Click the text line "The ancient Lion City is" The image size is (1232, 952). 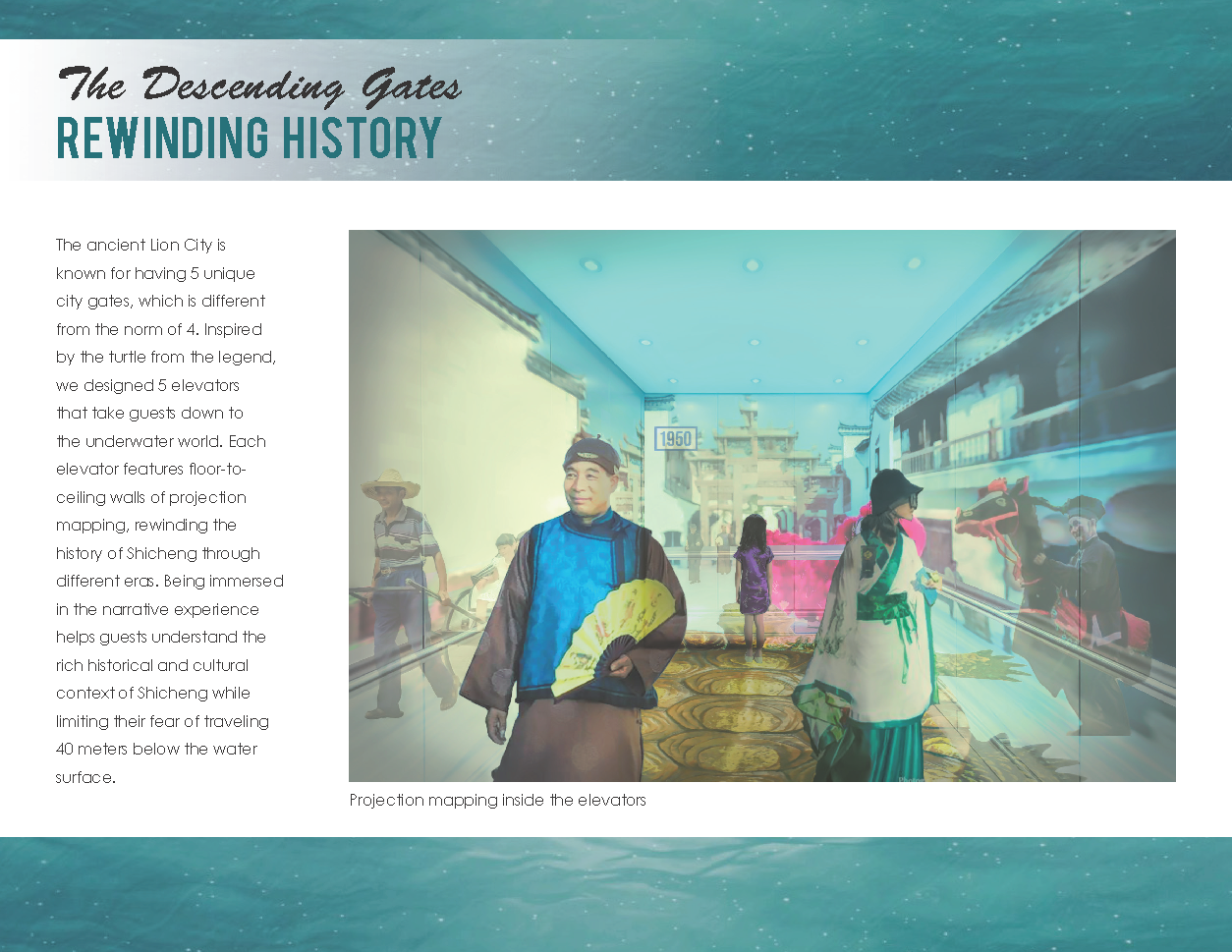click(x=141, y=246)
